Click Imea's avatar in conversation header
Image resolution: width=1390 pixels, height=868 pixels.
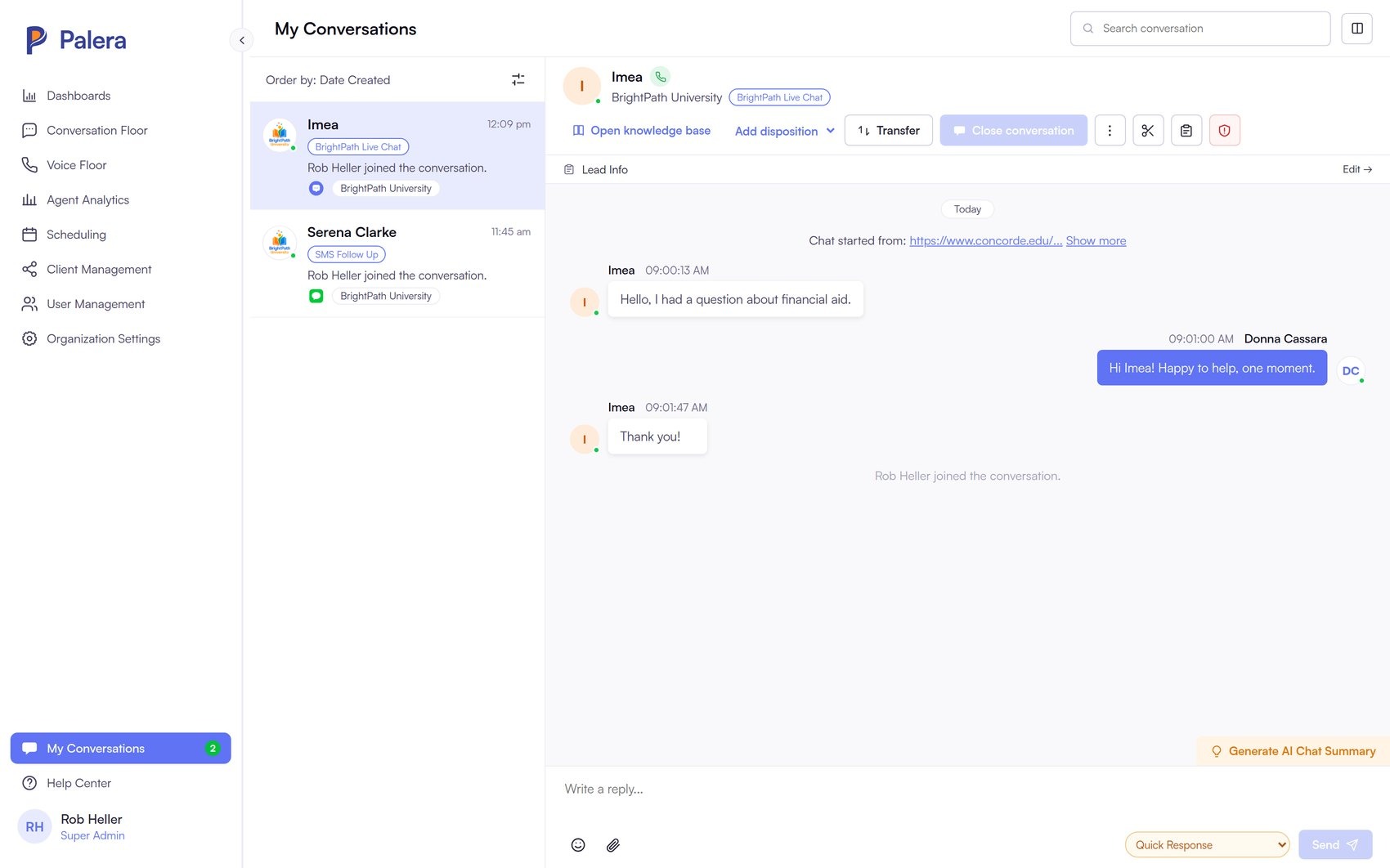582,86
